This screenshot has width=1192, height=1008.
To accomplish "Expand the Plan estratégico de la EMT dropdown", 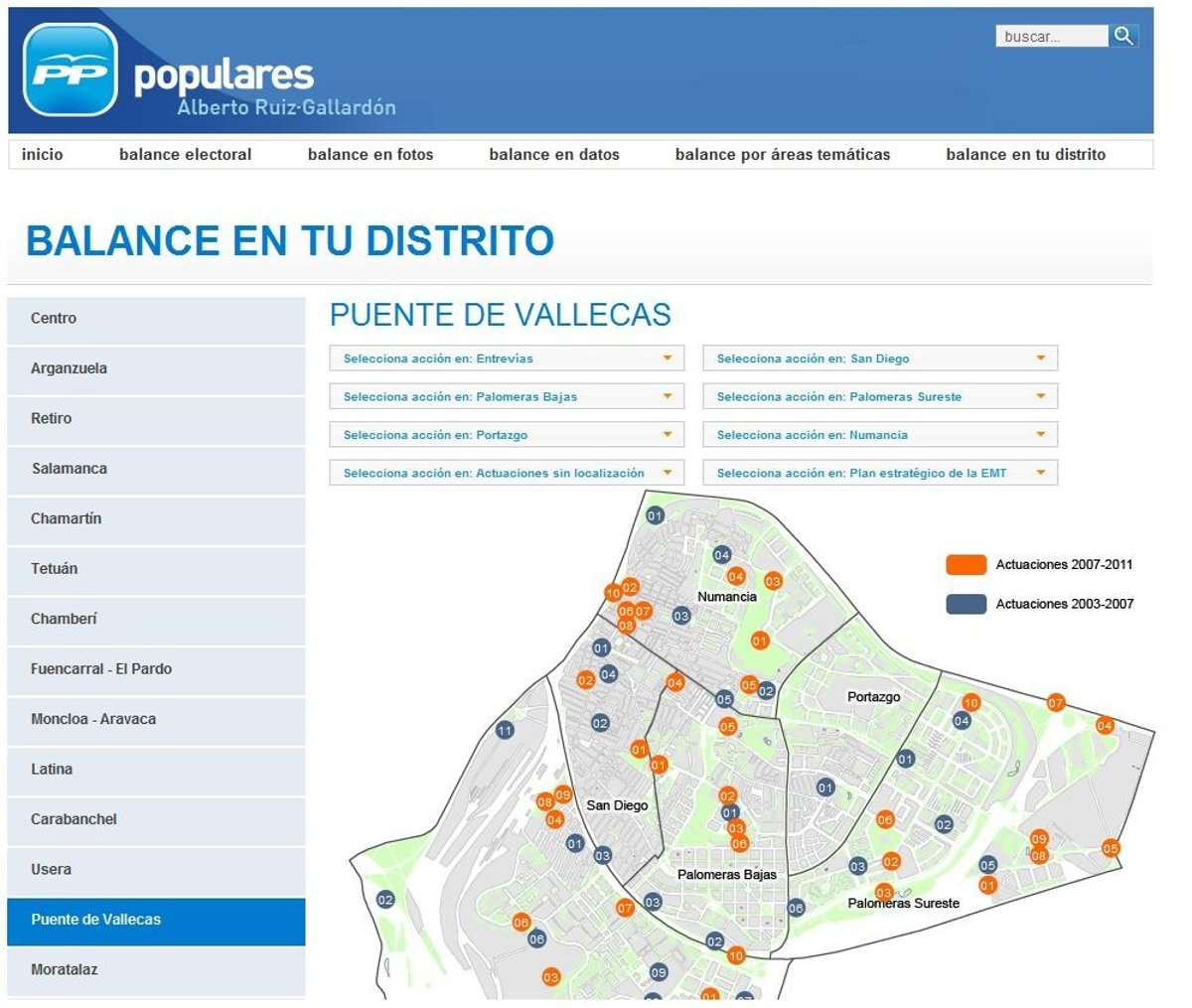I will 880,474.
